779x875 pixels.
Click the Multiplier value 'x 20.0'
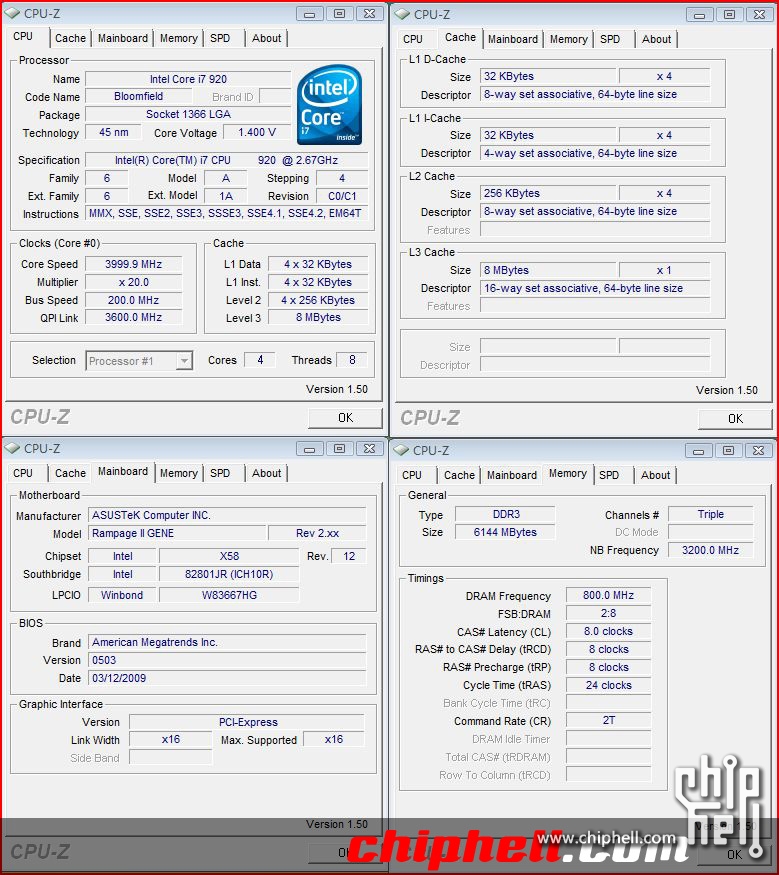pyautogui.click(x=133, y=282)
